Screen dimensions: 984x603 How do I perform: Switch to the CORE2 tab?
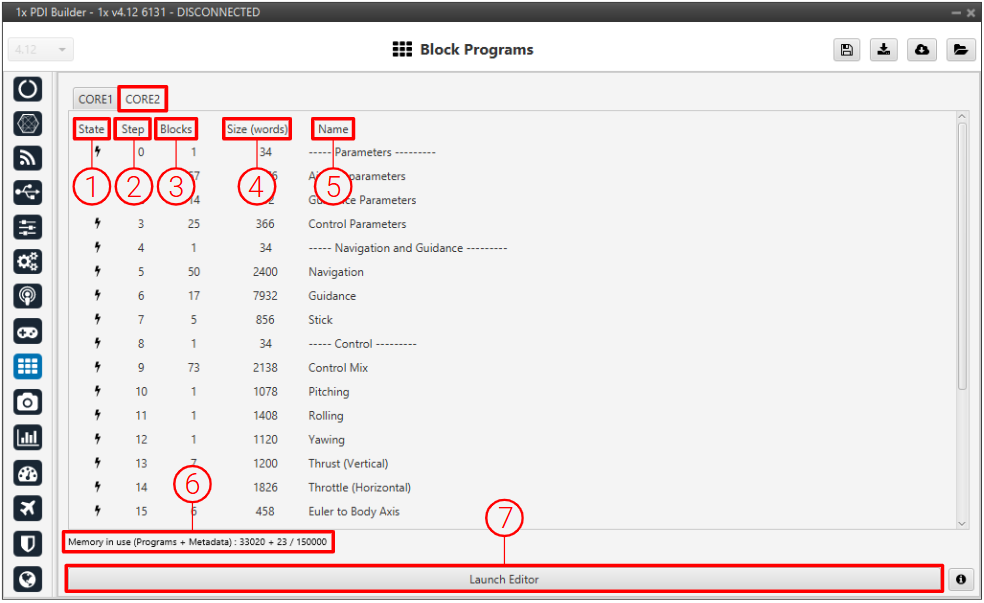click(x=142, y=99)
